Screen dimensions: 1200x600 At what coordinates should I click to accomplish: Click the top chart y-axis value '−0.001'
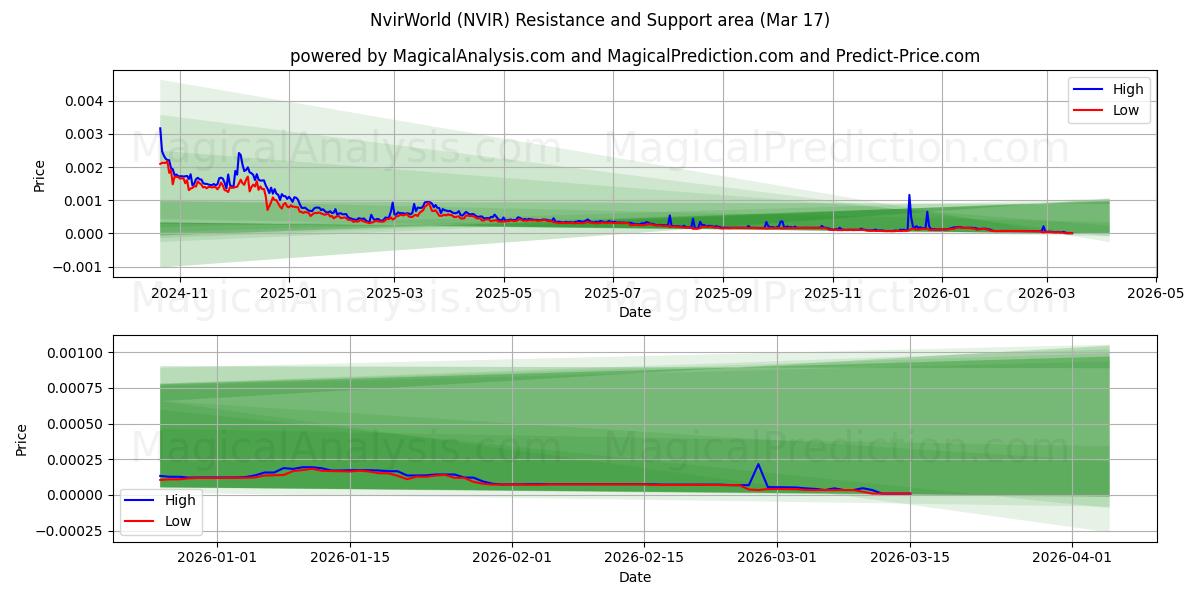coord(79,267)
